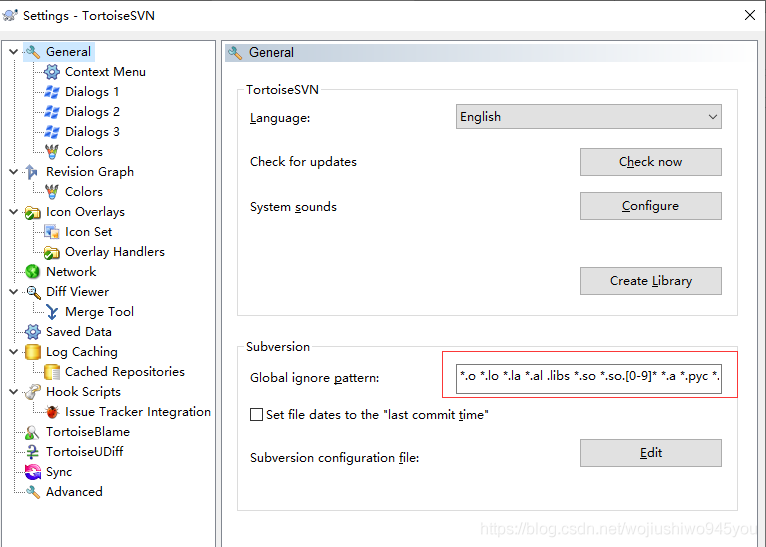The image size is (766, 547).
Task: Click Configure system sounds button
Action: tap(651, 206)
